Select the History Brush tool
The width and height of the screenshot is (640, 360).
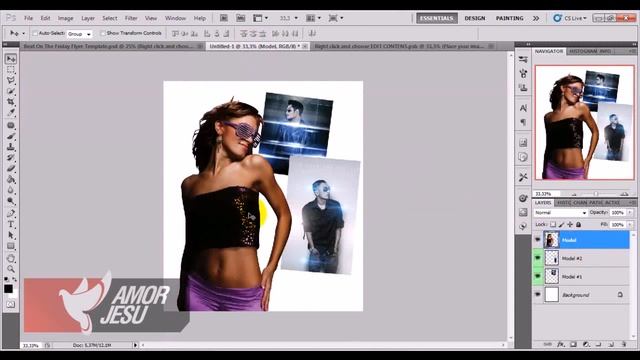[11, 158]
